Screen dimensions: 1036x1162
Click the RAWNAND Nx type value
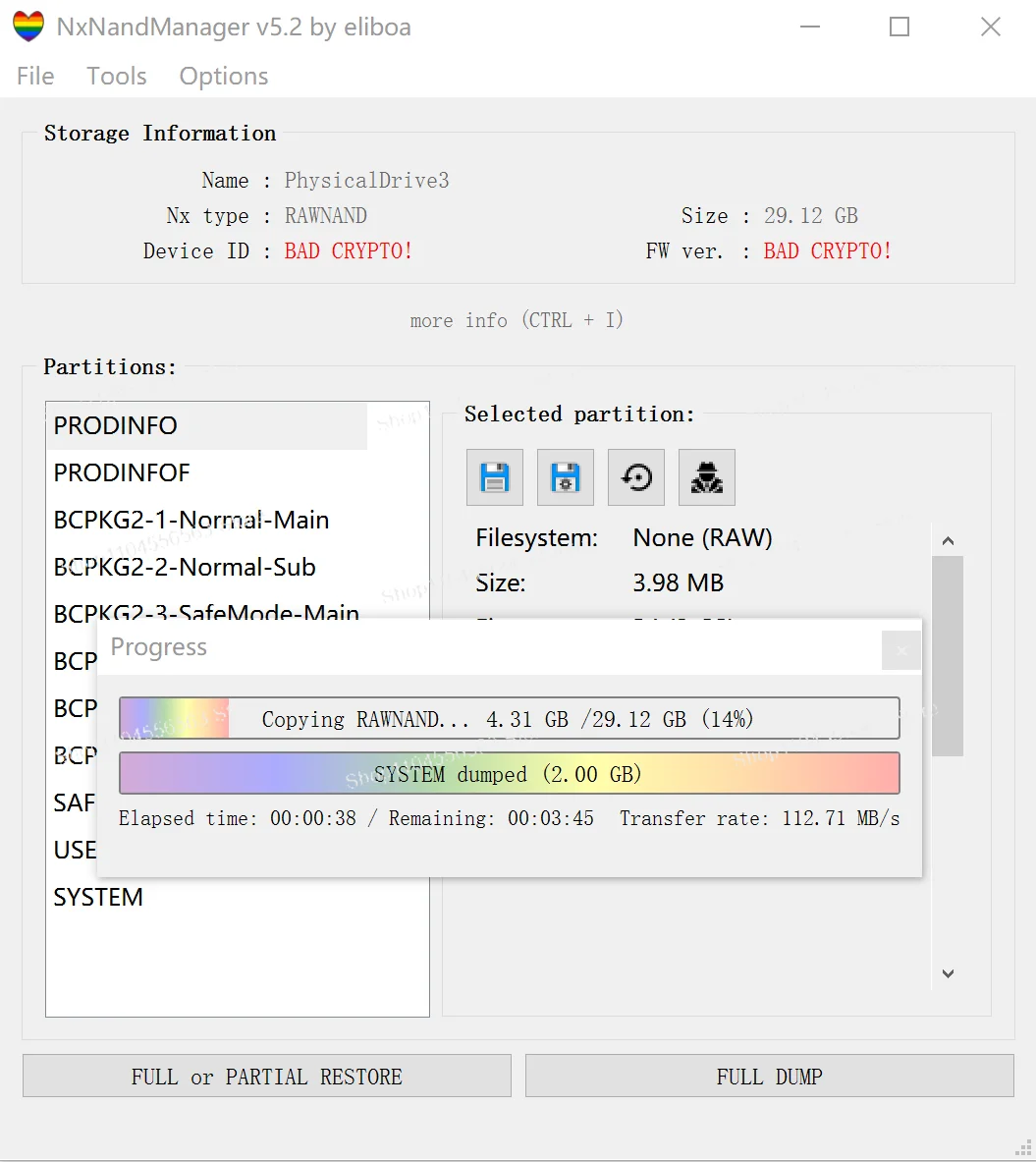326,216
